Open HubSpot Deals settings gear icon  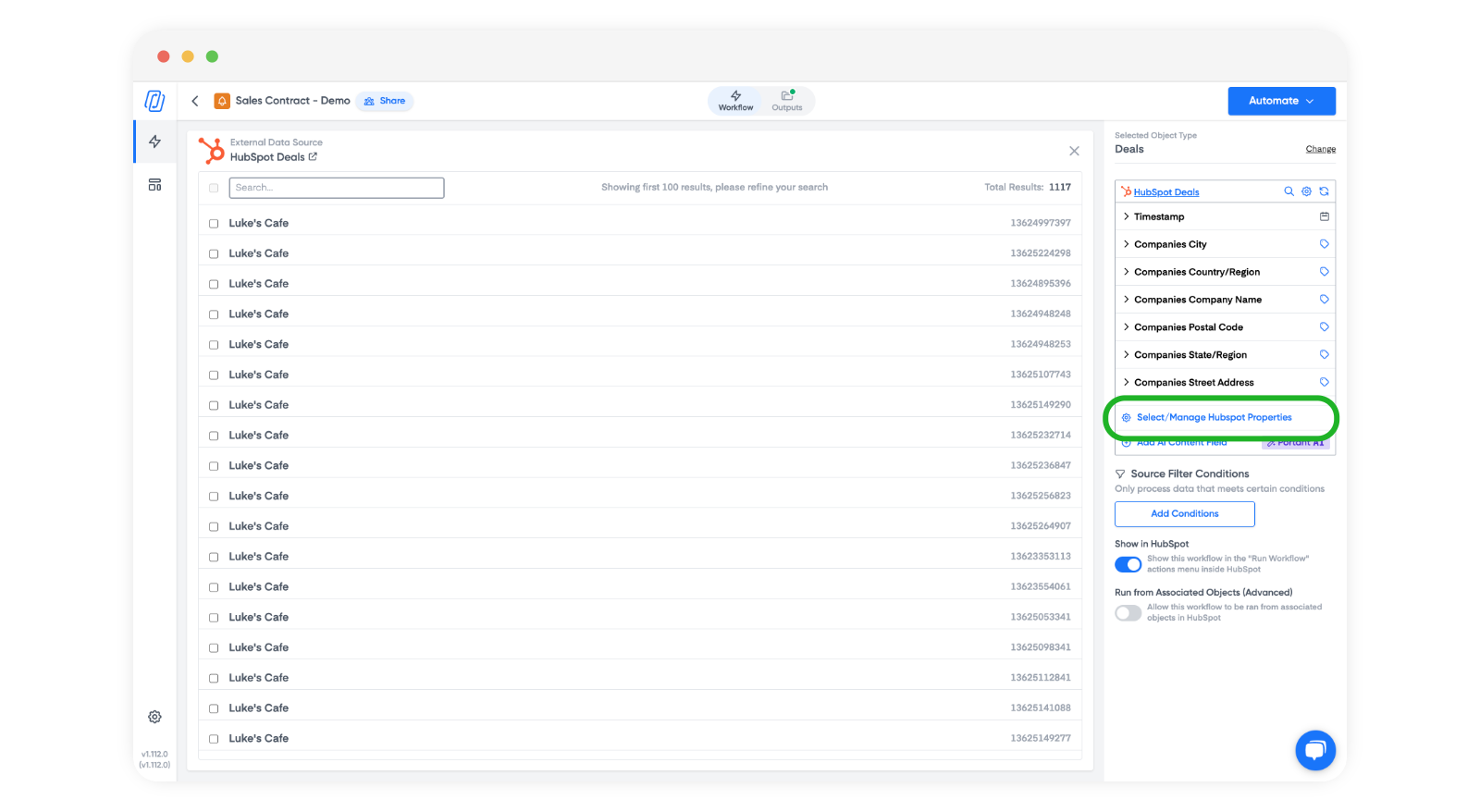[x=1306, y=191]
